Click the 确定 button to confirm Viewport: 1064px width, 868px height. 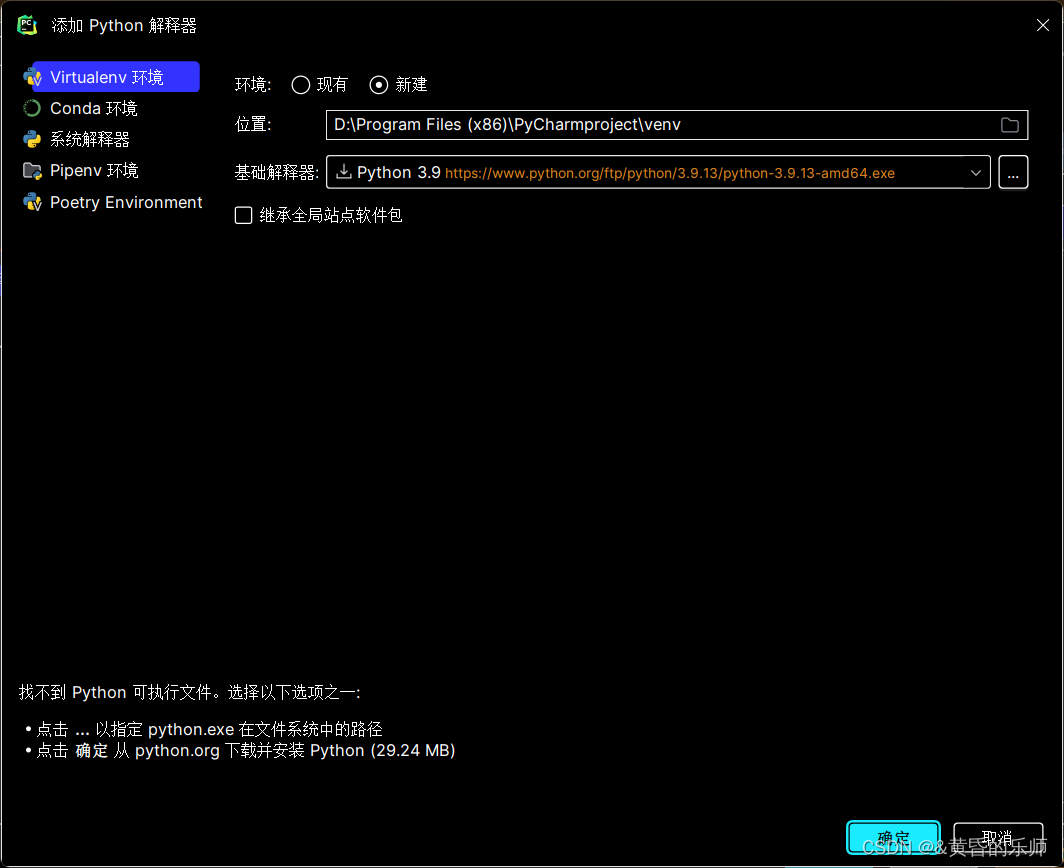click(x=893, y=837)
